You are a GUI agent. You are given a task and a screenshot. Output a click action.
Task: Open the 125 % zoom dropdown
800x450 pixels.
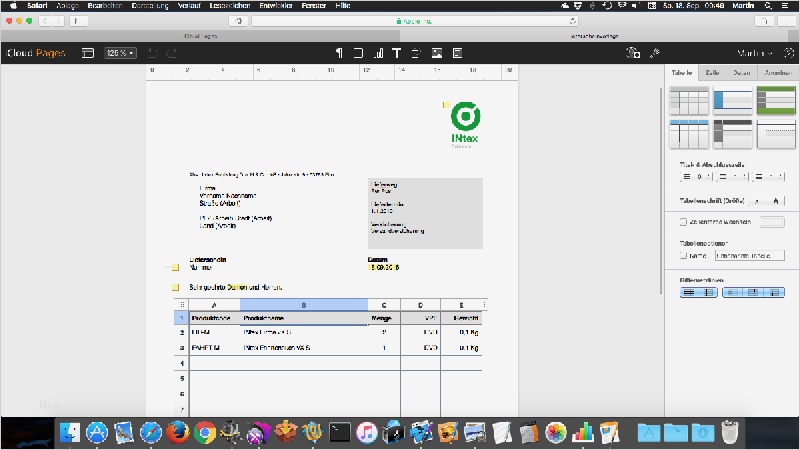click(120, 53)
